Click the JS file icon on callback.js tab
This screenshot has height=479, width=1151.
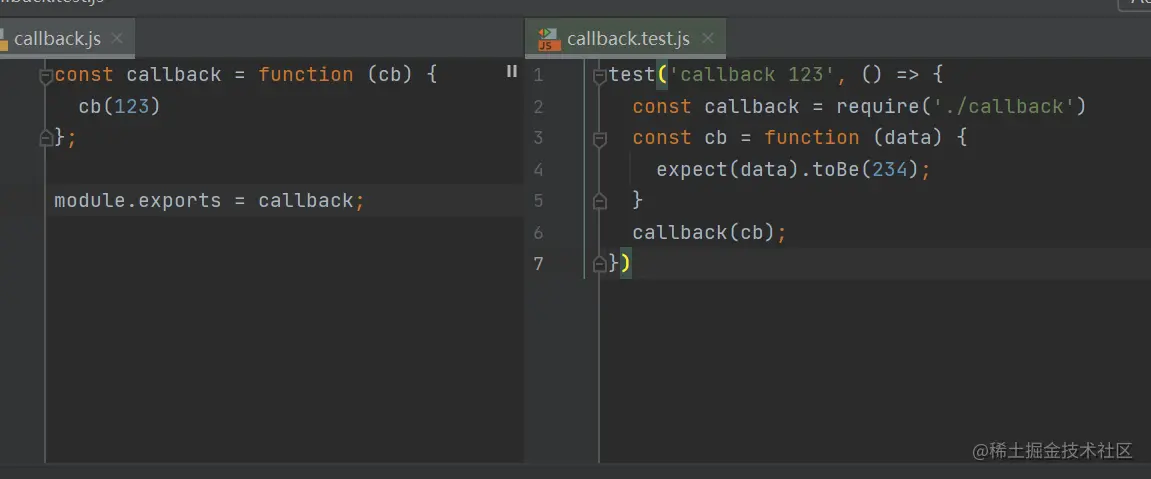point(3,39)
